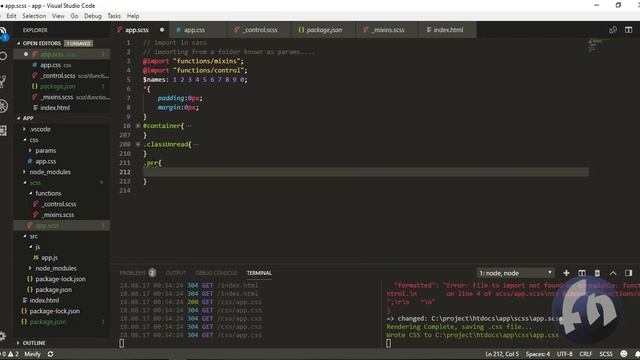Open the Search view in activity bar
Screen dimensions: 640x360
[x=3, y=56]
